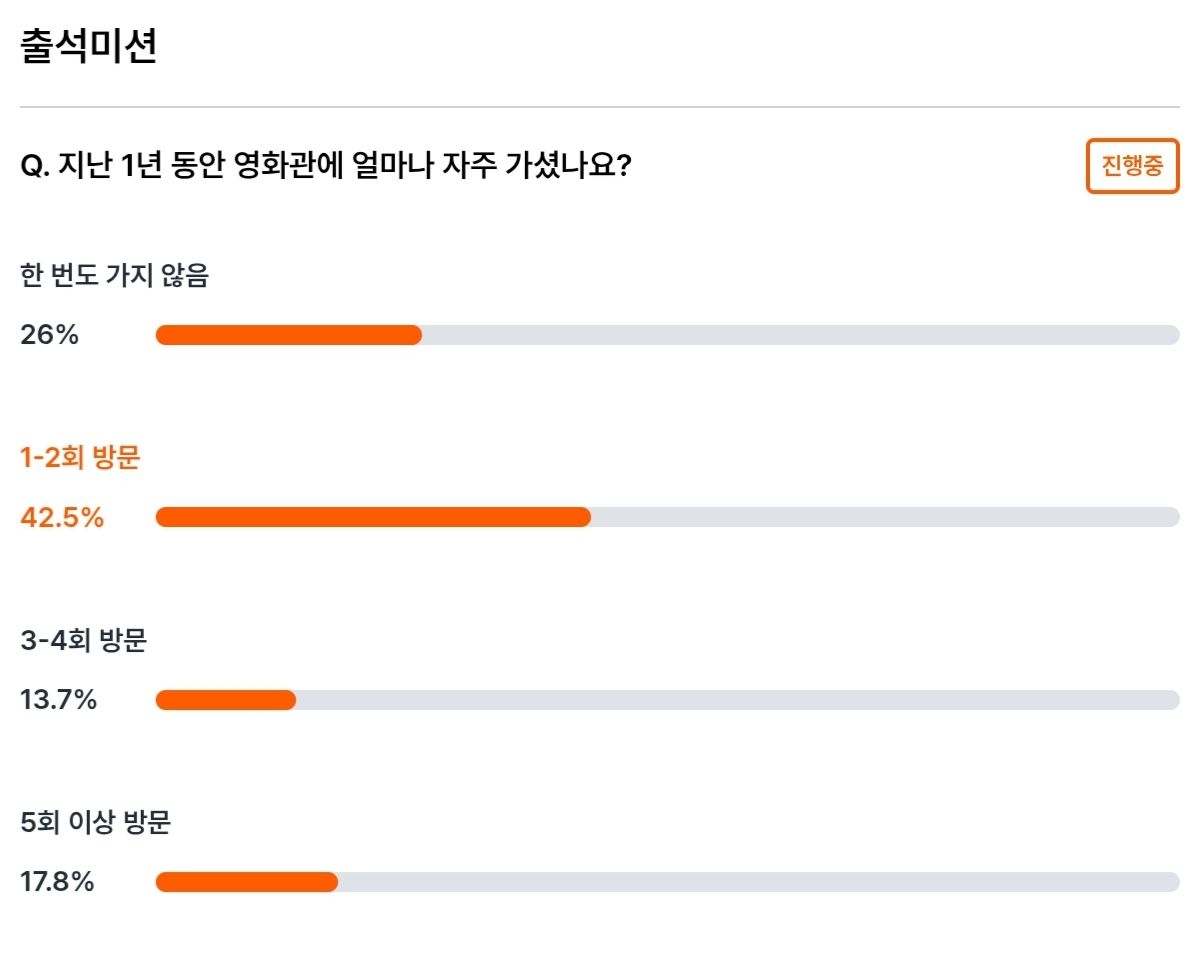The image size is (1200, 956).
Task: Select the 5회 이상 방문 option
Action: (x=96, y=824)
